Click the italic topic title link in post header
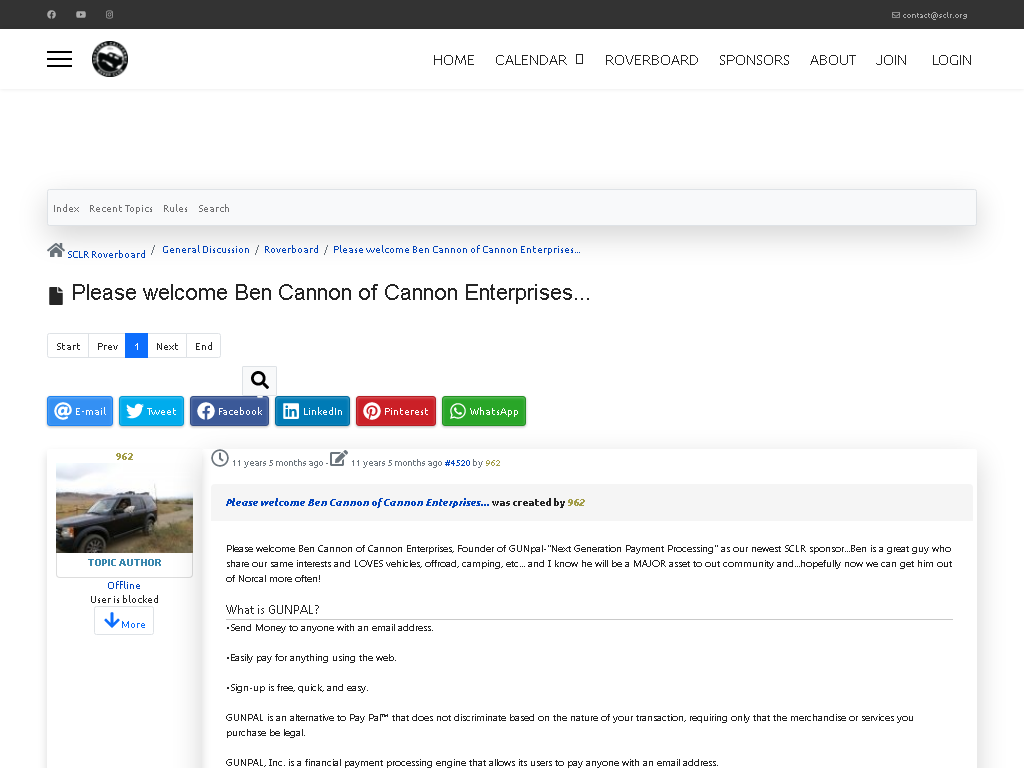The image size is (1024, 768). pos(357,502)
